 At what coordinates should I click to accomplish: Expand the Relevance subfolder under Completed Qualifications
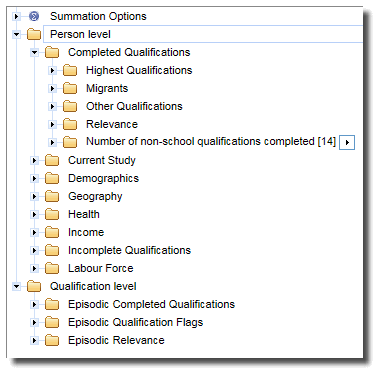[52, 124]
